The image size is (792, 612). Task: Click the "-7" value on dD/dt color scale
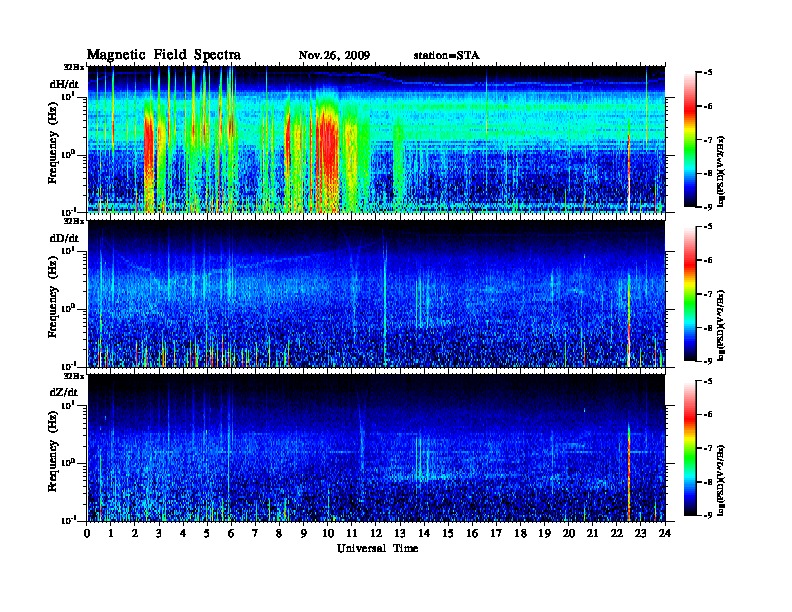pos(708,293)
